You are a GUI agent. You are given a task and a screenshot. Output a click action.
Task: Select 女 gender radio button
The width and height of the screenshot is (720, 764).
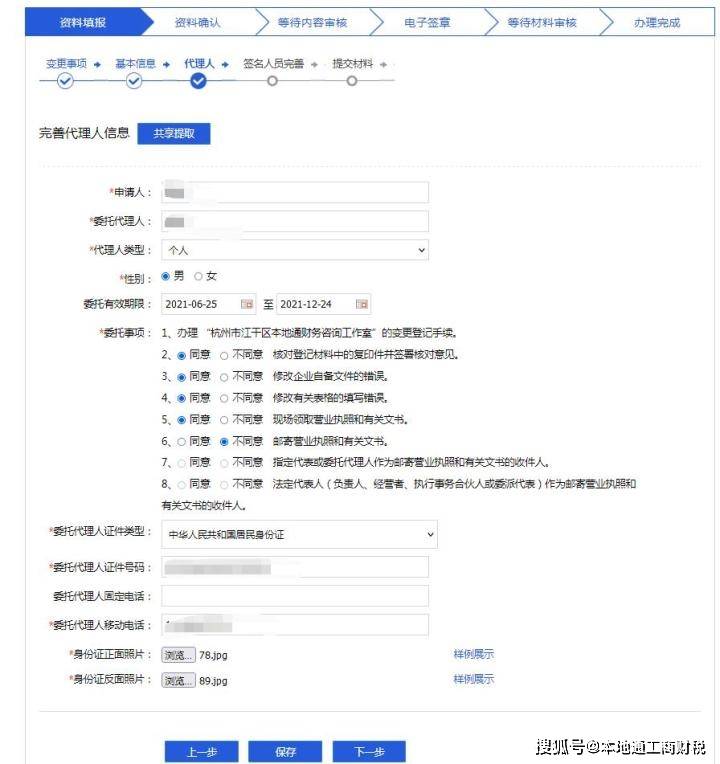click(198, 276)
